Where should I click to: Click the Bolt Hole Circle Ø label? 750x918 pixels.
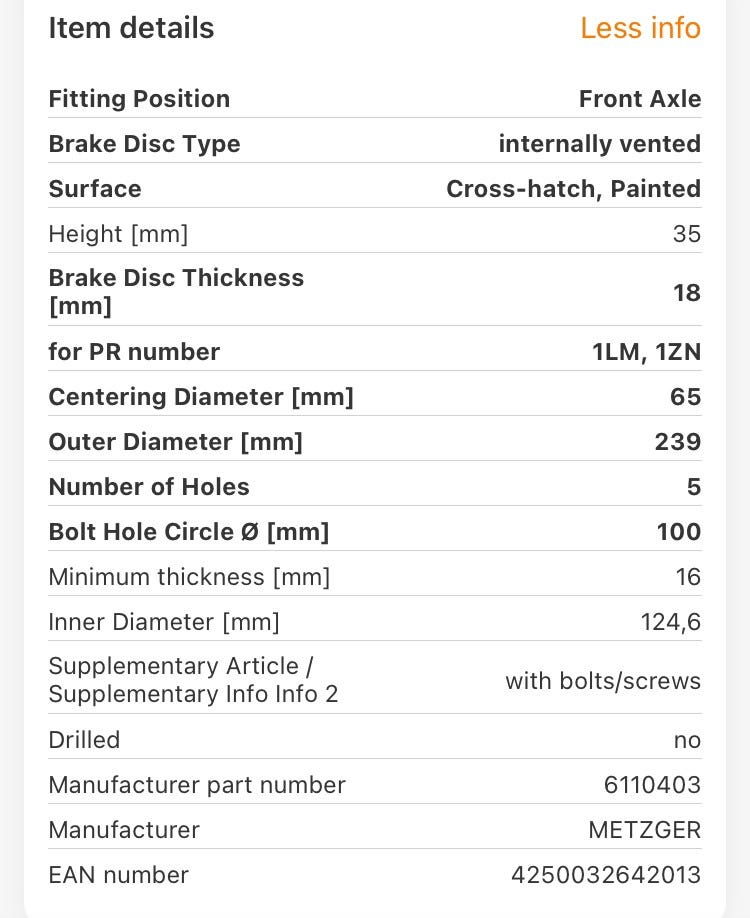[x=189, y=532]
